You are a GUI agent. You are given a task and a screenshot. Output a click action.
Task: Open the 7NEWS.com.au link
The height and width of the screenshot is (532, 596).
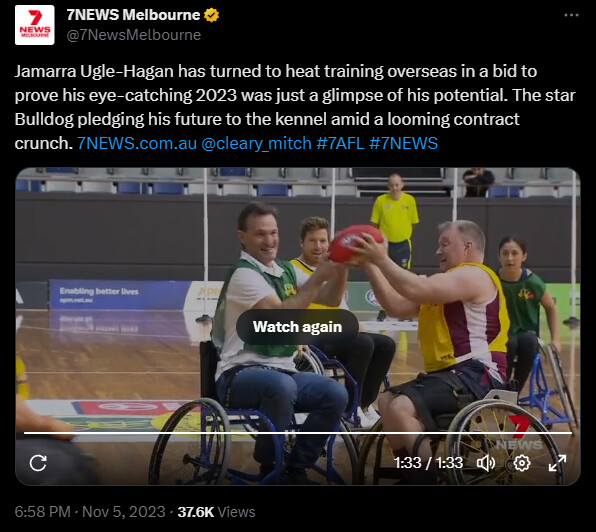137,143
